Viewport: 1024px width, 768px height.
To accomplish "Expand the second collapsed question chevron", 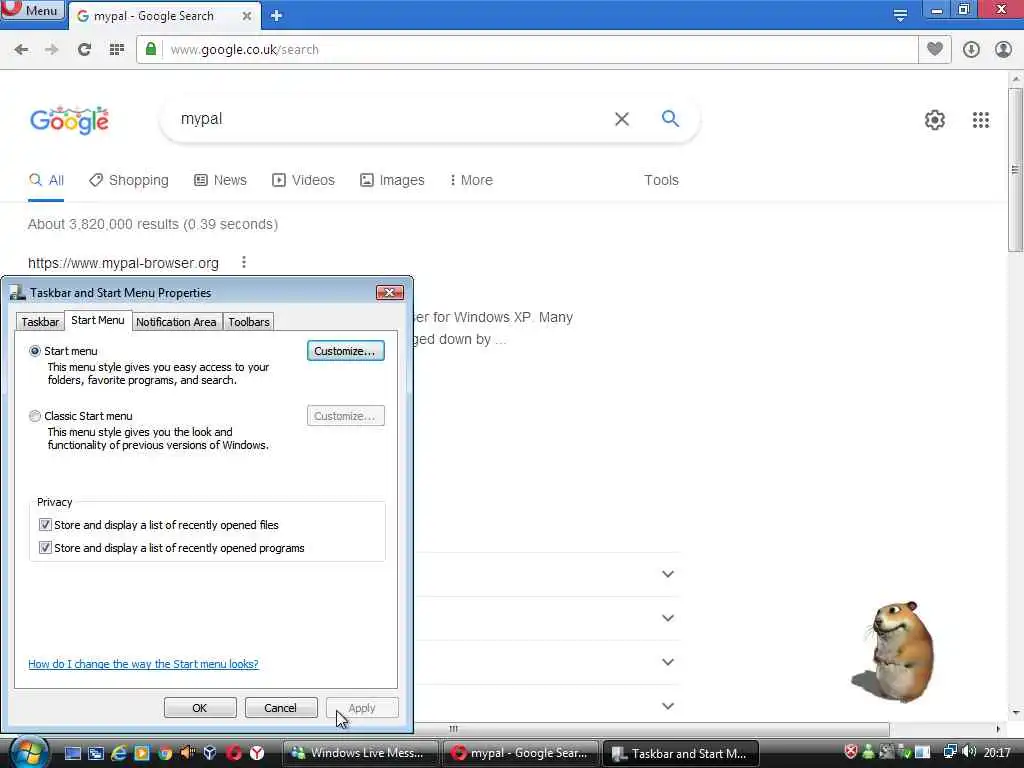I will 667,618.
